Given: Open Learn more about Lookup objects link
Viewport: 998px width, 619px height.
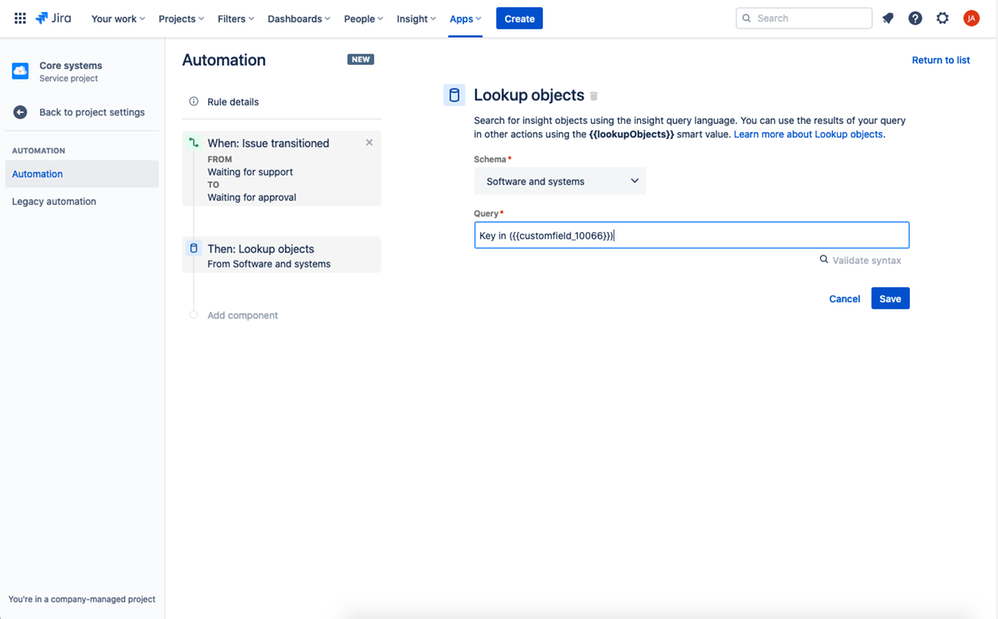Looking at the screenshot, I should tap(808, 134).
